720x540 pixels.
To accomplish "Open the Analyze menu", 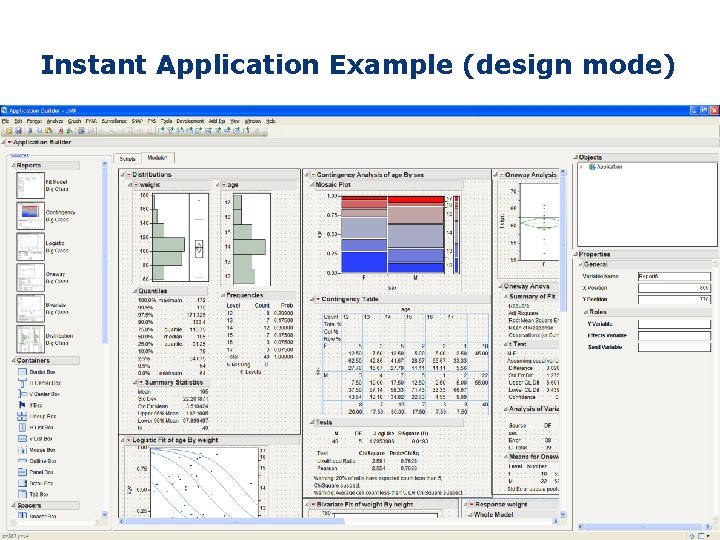I will (x=55, y=121).
